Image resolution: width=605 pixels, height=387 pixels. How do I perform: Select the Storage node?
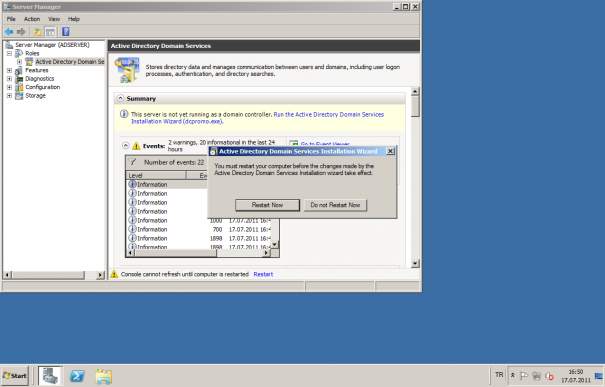tap(35, 96)
